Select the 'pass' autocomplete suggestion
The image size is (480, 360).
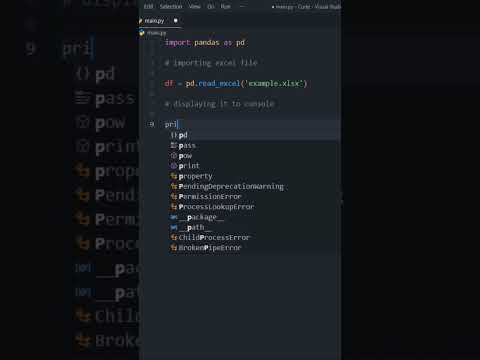255,145
